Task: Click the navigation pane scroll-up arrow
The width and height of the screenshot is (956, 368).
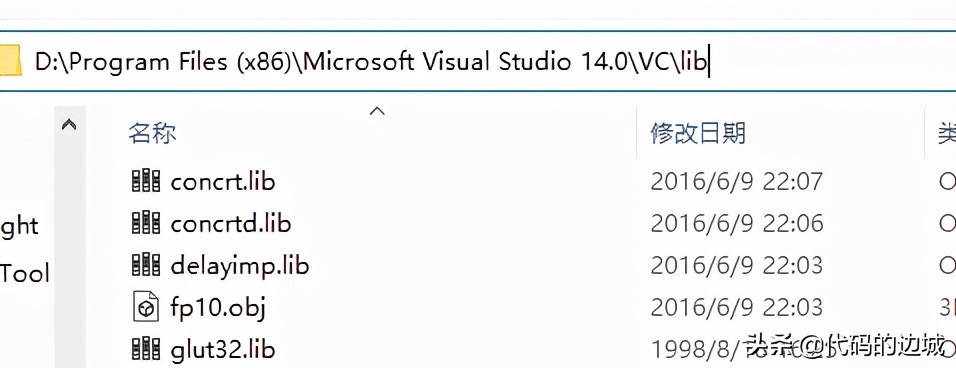Action: [x=69, y=125]
